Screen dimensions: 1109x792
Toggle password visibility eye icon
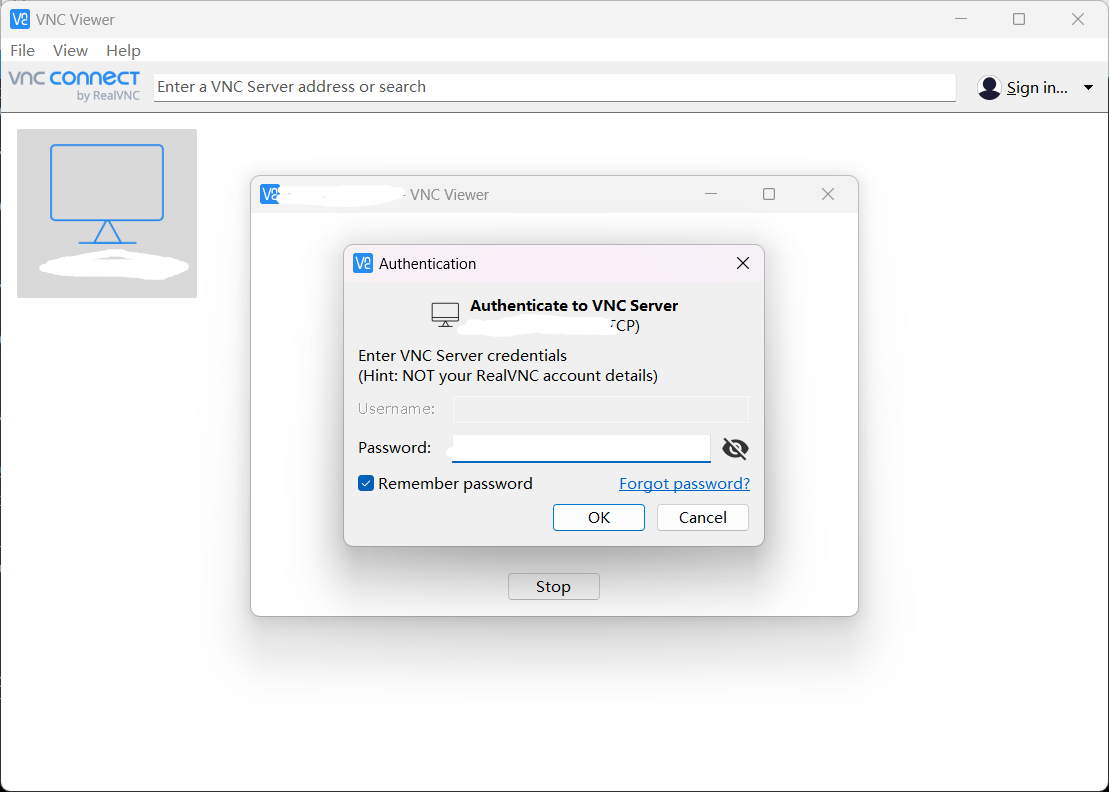coord(735,448)
